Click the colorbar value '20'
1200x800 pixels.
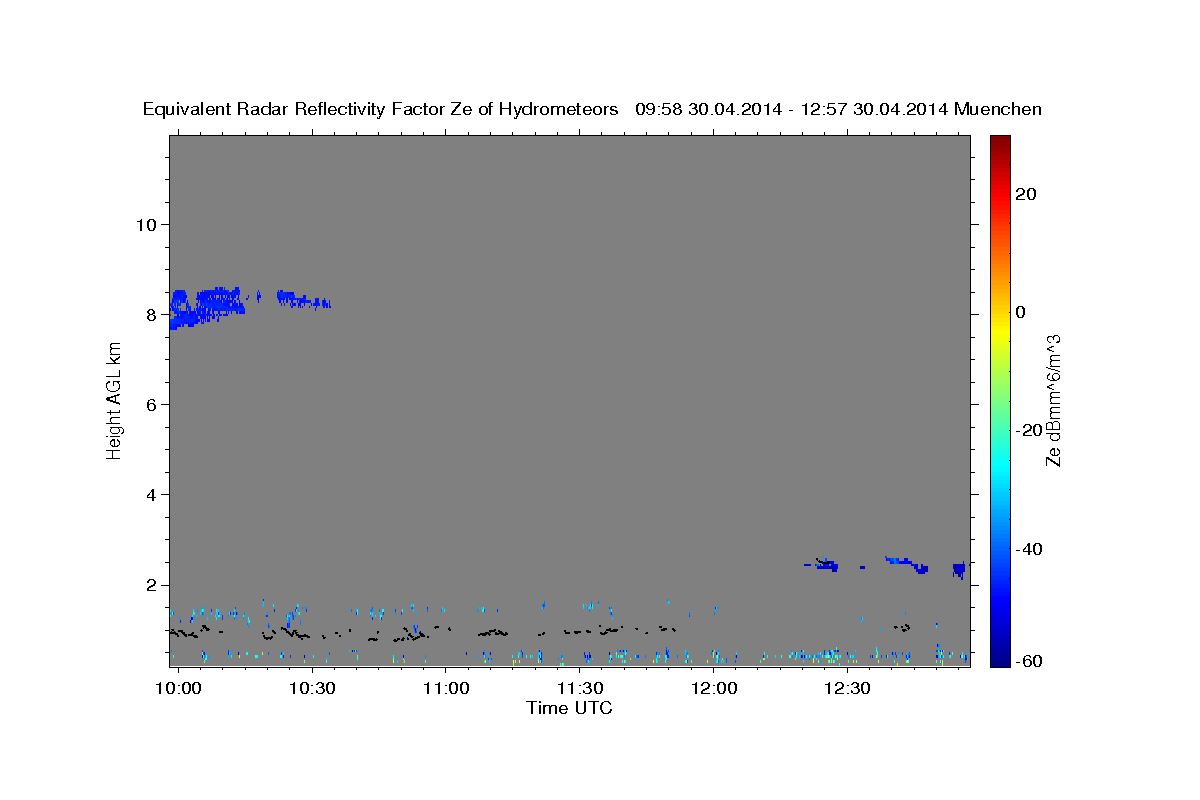[x=1024, y=194]
